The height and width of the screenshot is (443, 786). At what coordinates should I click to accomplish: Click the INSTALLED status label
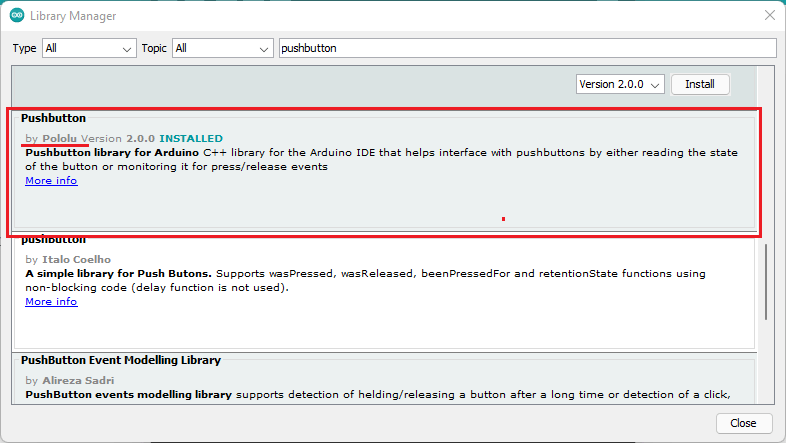pyautogui.click(x=191, y=138)
